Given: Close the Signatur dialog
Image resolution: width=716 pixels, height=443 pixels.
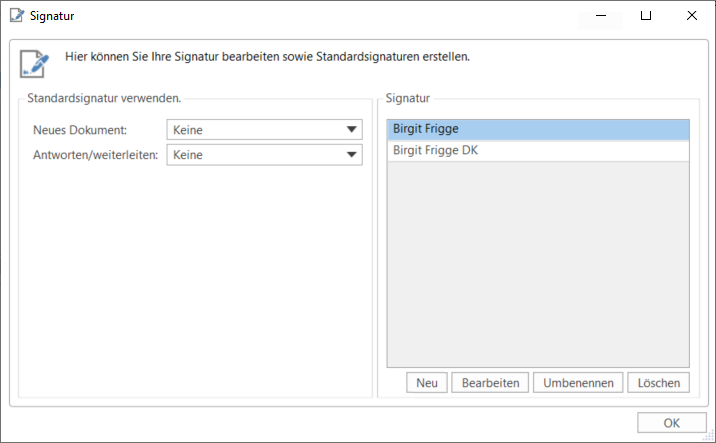Looking at the screenshot, I should 692,16.
